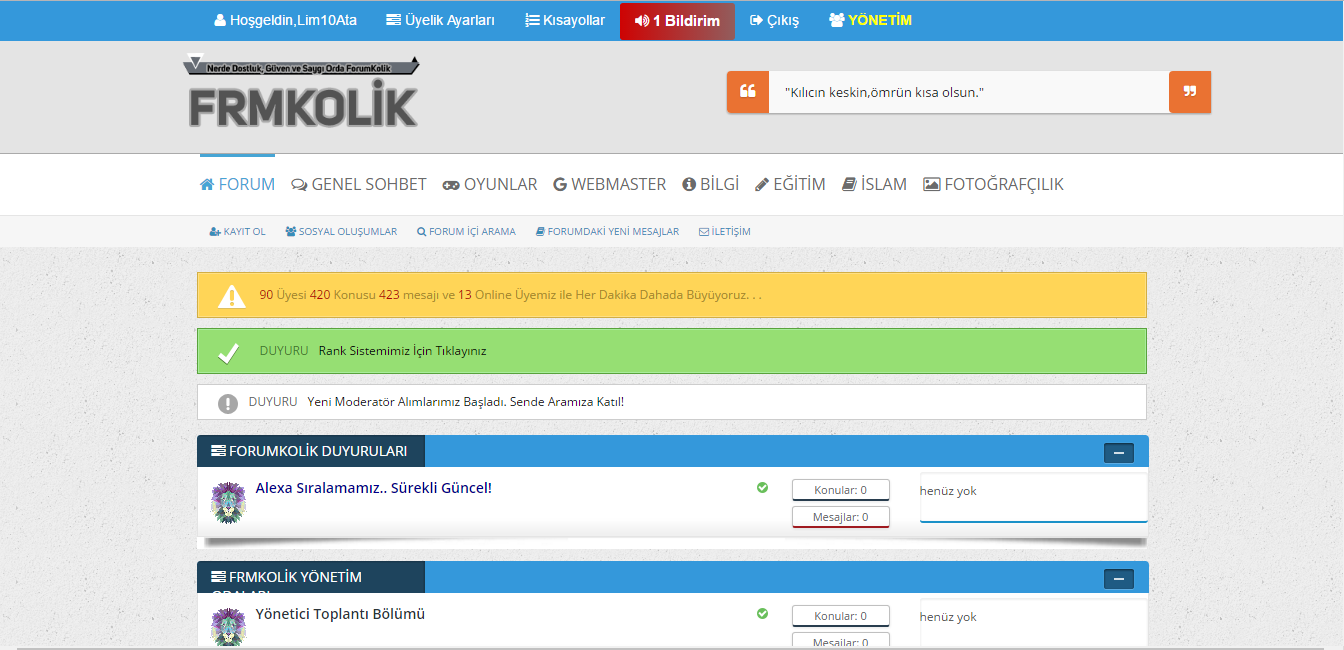
Task: Open the lion avatar beside Alexa Sıralamamız
Action: 228,502
